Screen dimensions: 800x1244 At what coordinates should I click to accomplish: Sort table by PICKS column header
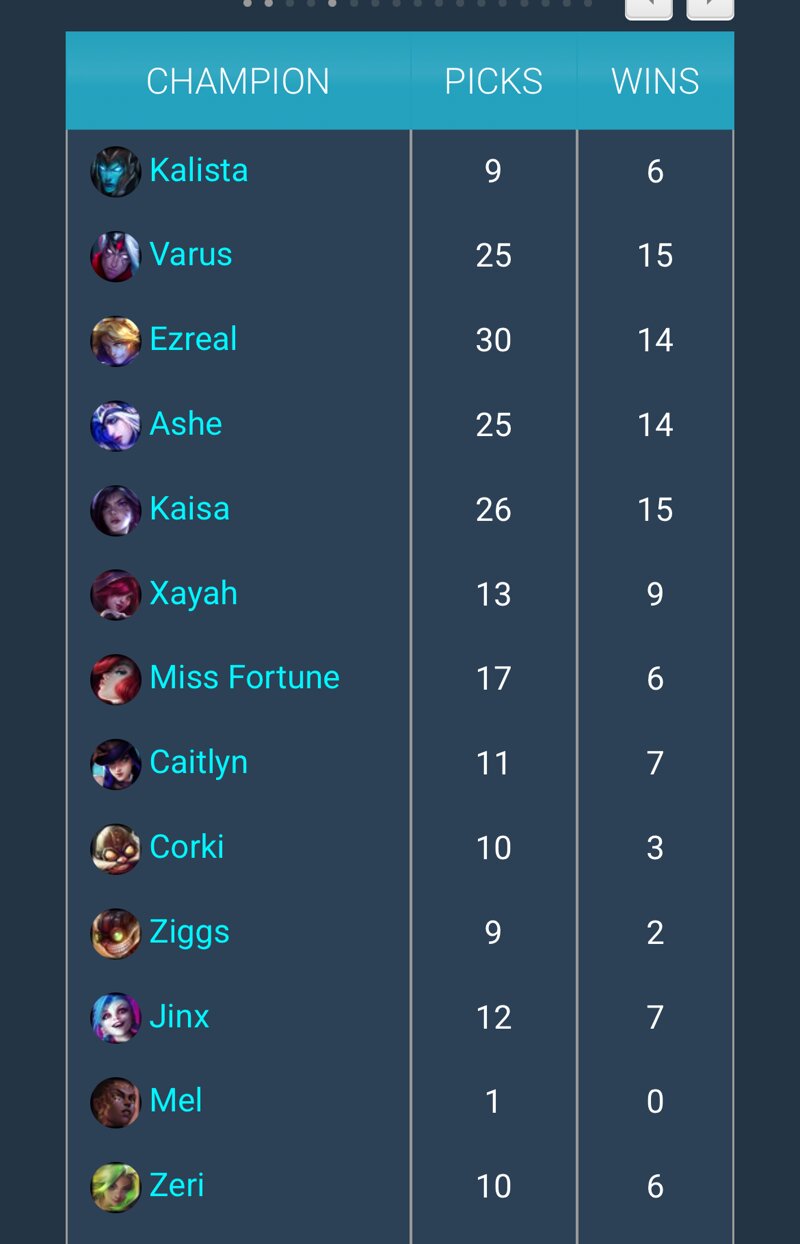[494, 81]
